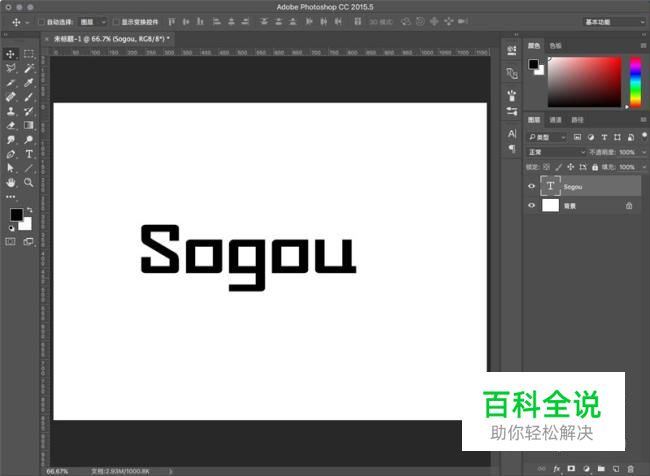
Task: Select the Gradient tool
Action: click(29, 126)
